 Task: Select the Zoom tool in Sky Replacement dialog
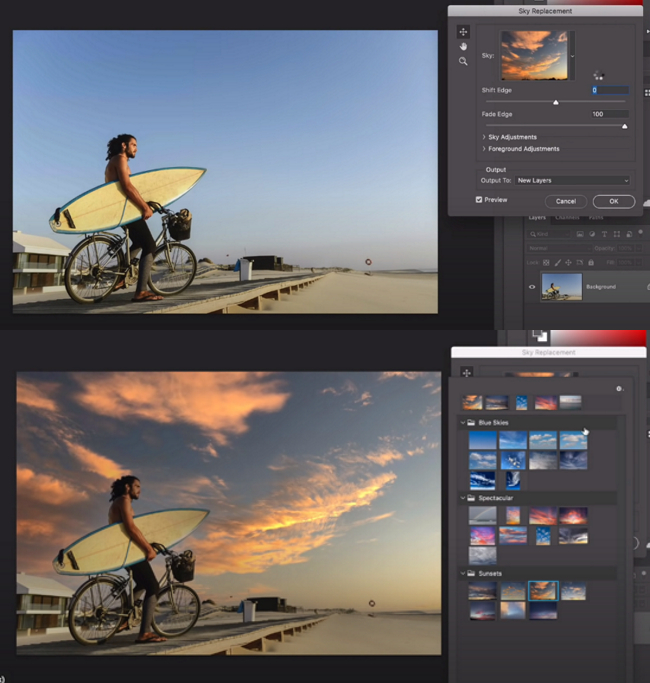463,61
